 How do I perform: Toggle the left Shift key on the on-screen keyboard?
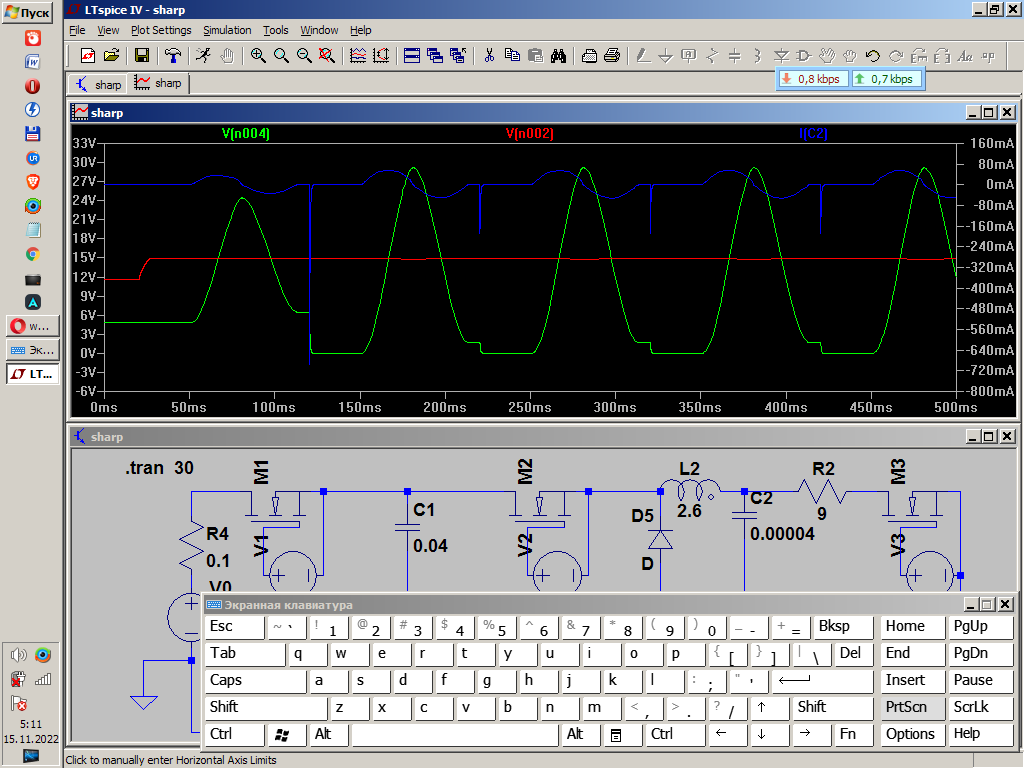[264, 707]
